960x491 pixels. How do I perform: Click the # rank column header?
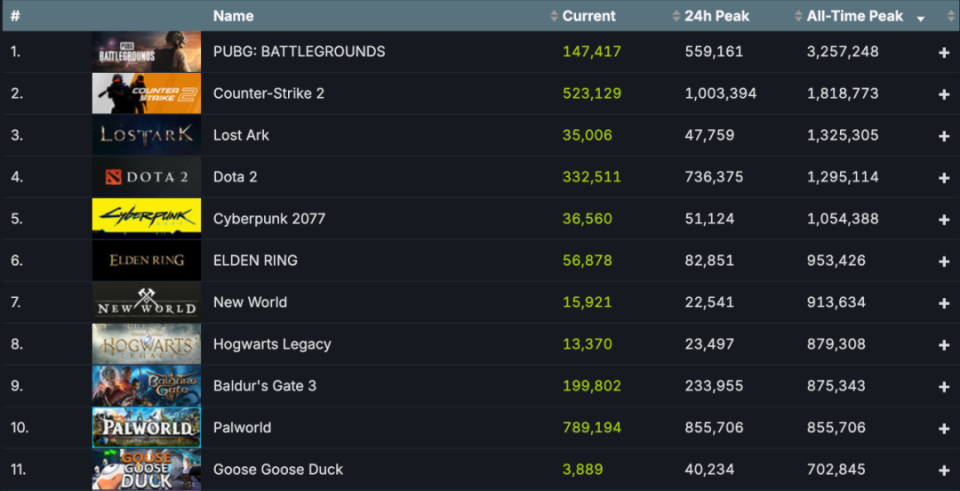[15, 16]
